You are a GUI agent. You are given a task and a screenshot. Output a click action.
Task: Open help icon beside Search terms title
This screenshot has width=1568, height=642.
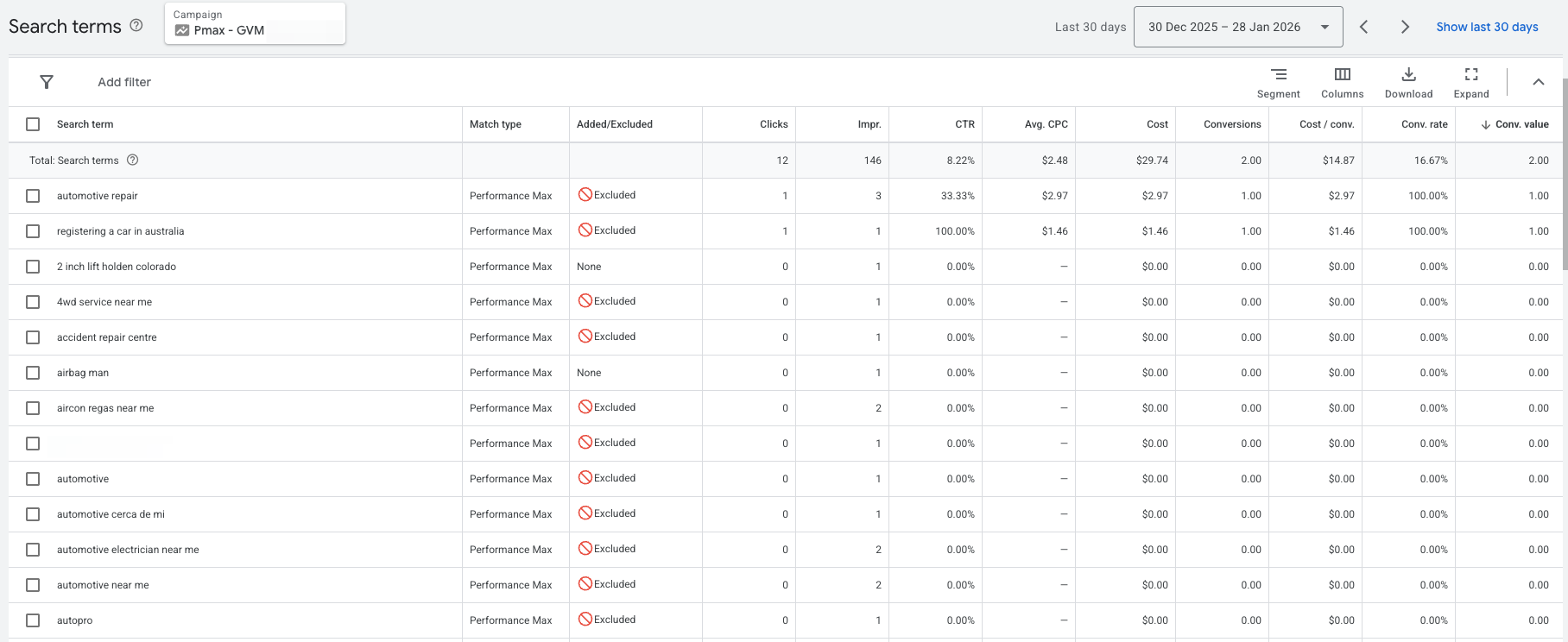[136, 25]
